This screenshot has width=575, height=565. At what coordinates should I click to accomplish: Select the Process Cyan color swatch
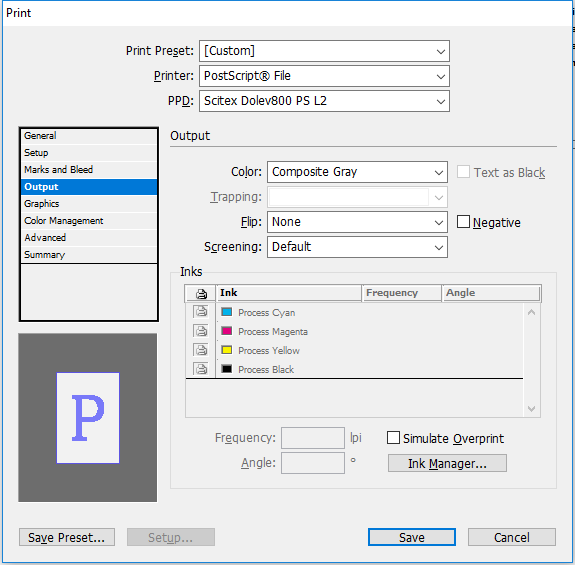click(x=227, y=312)
